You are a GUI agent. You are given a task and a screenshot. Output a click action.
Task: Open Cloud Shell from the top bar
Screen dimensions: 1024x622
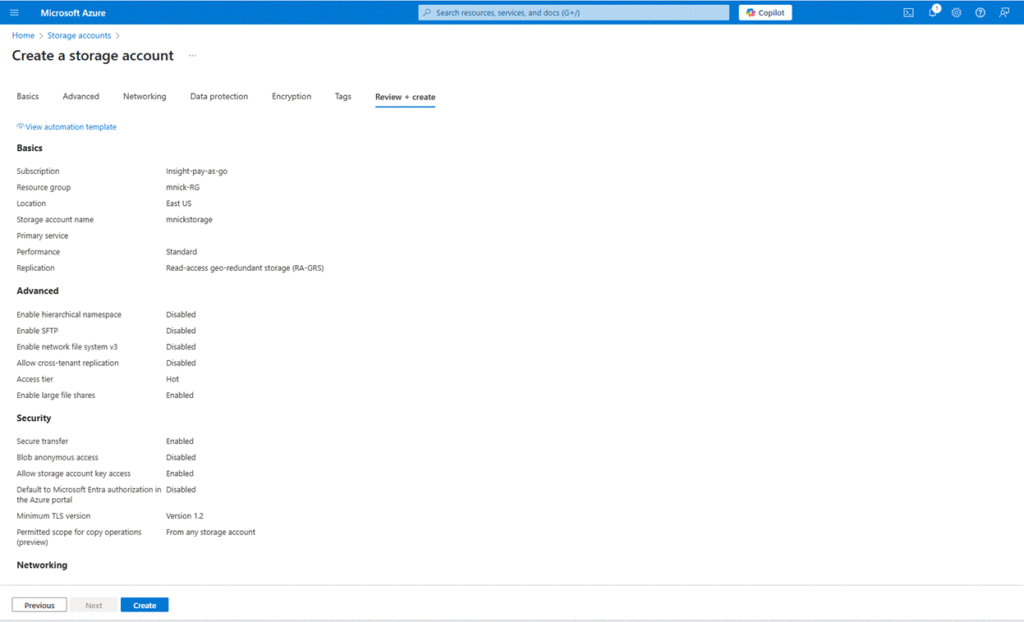click(x=908, y=13)
